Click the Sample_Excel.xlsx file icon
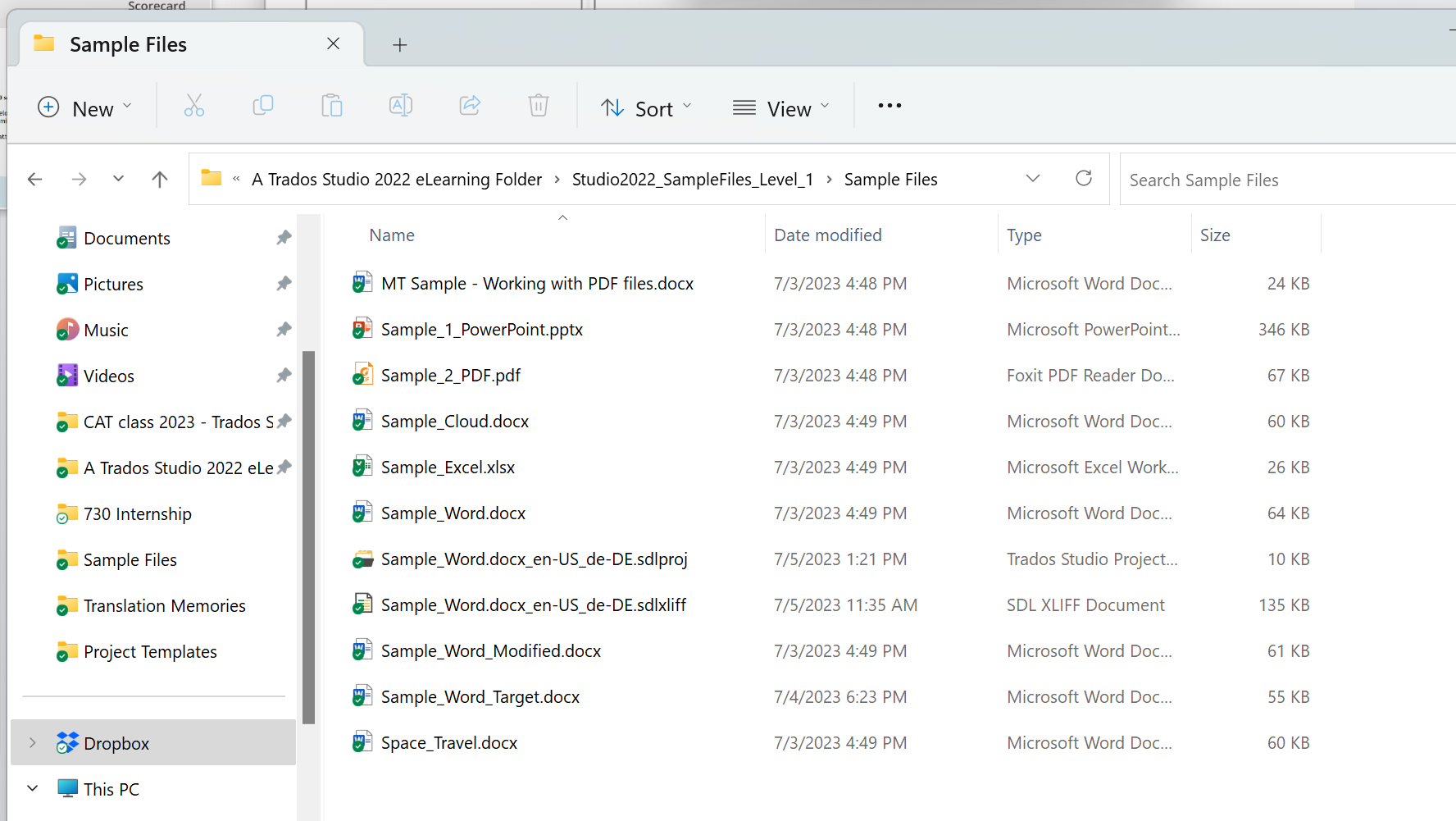Image resolution: width=1456 pixels, height=821 pixels. point(362,467)
